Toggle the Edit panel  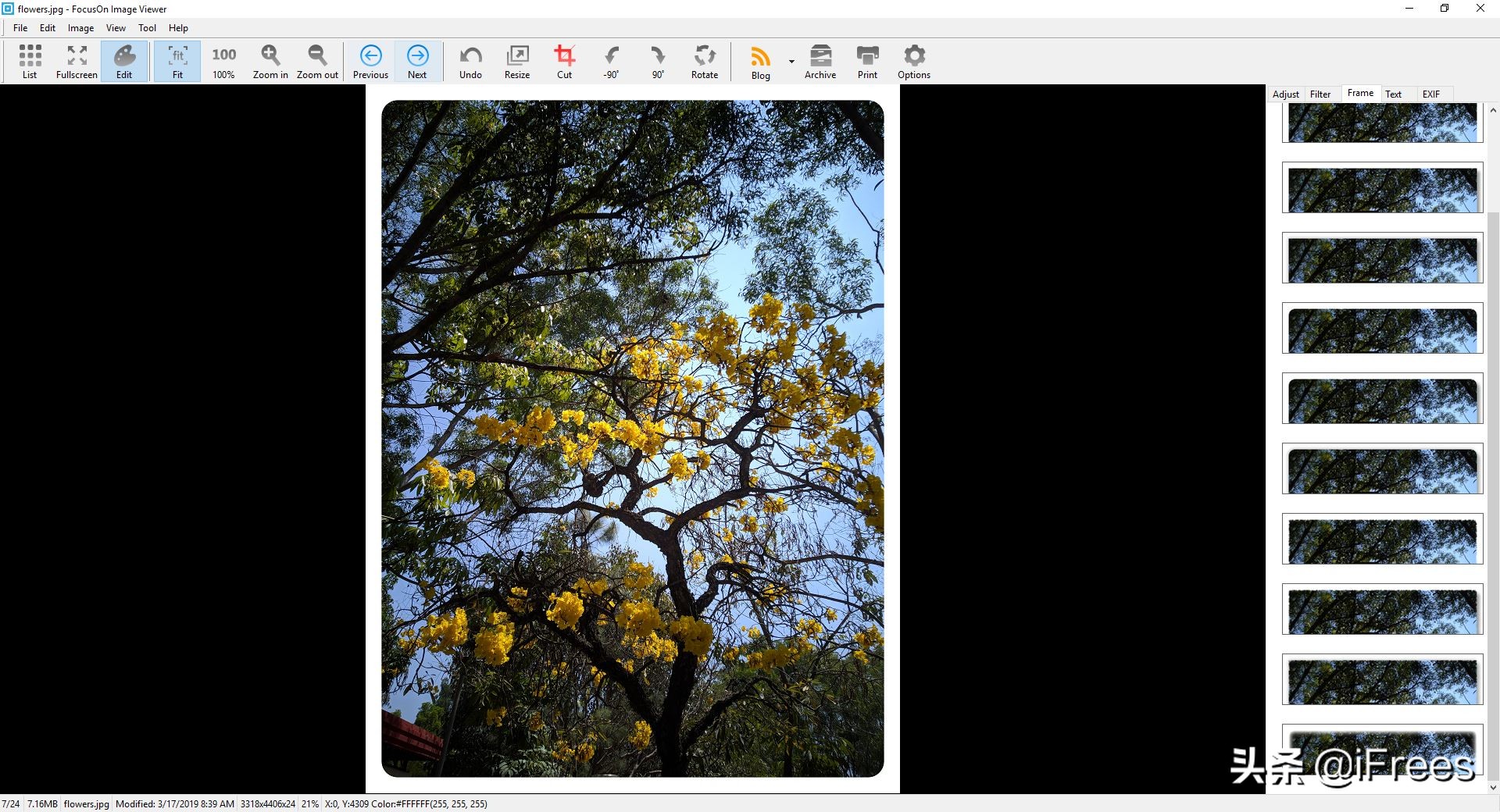click(x=124, y=62)
